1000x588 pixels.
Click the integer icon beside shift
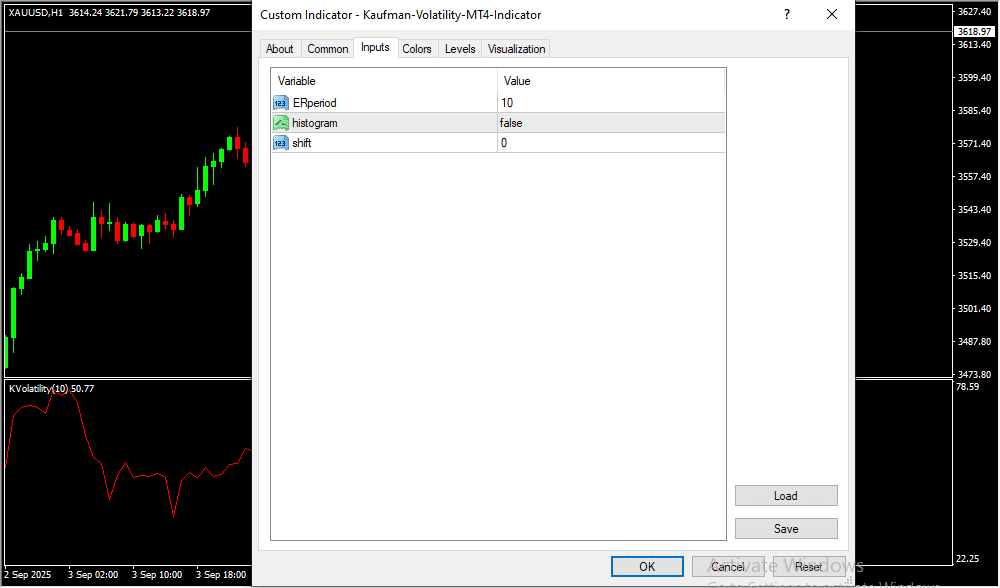click(x=281, y=143)
